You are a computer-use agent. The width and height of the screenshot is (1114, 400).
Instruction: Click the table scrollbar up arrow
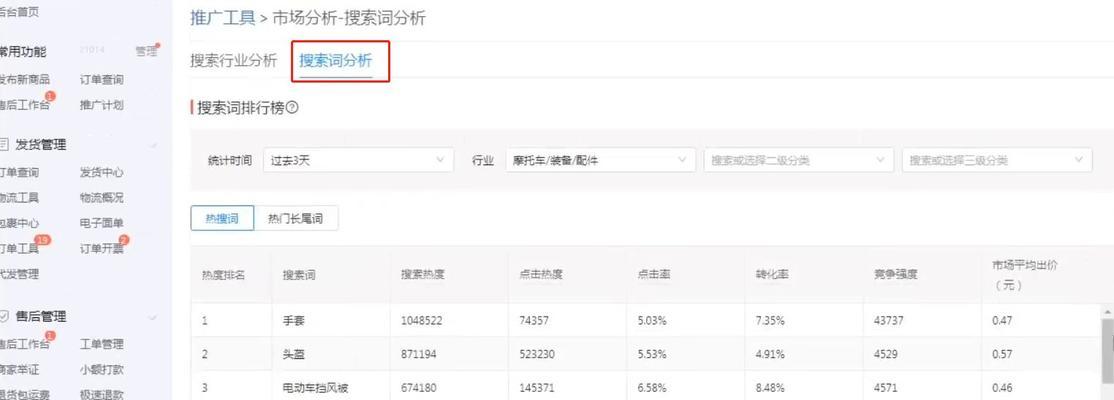point(1107,311)
